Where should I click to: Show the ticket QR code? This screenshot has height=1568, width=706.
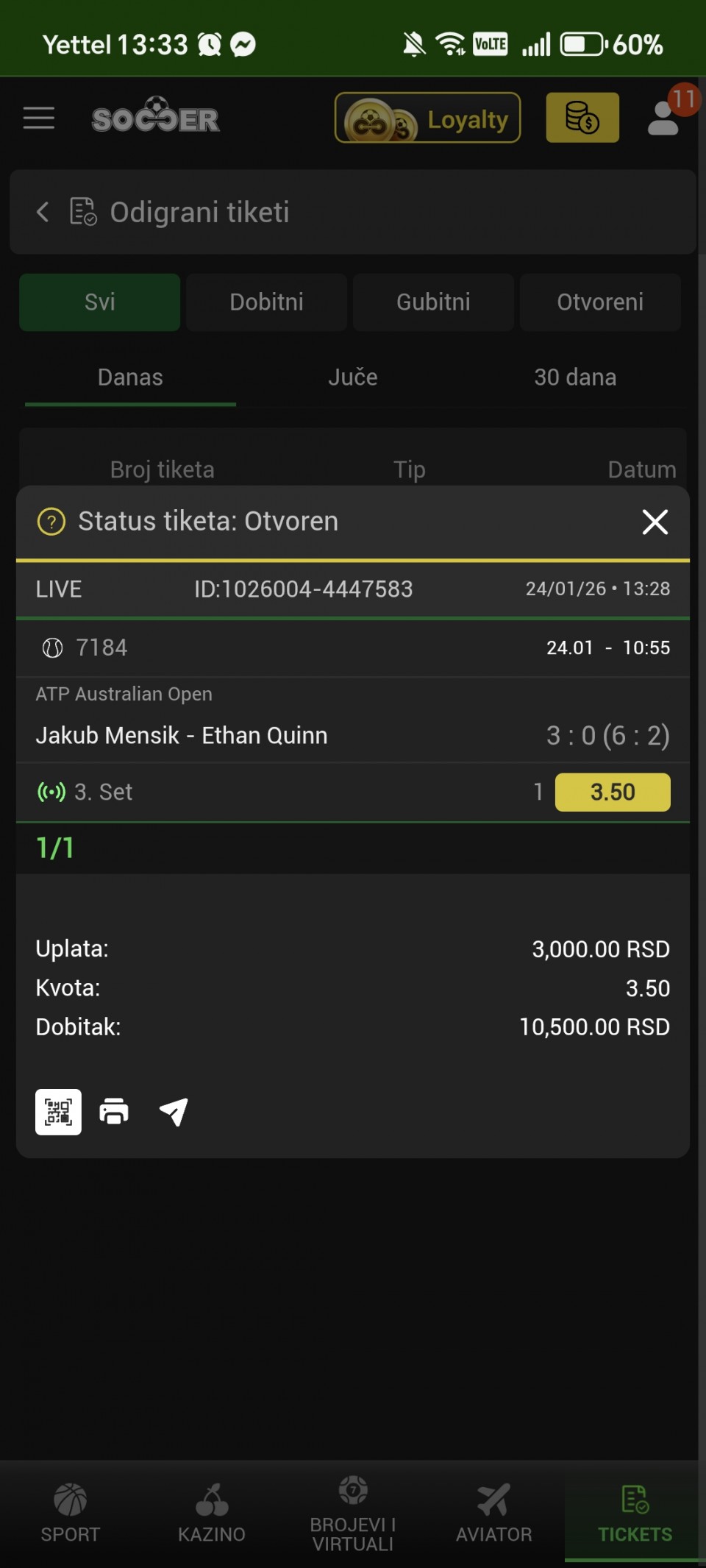click(58, 1112)
